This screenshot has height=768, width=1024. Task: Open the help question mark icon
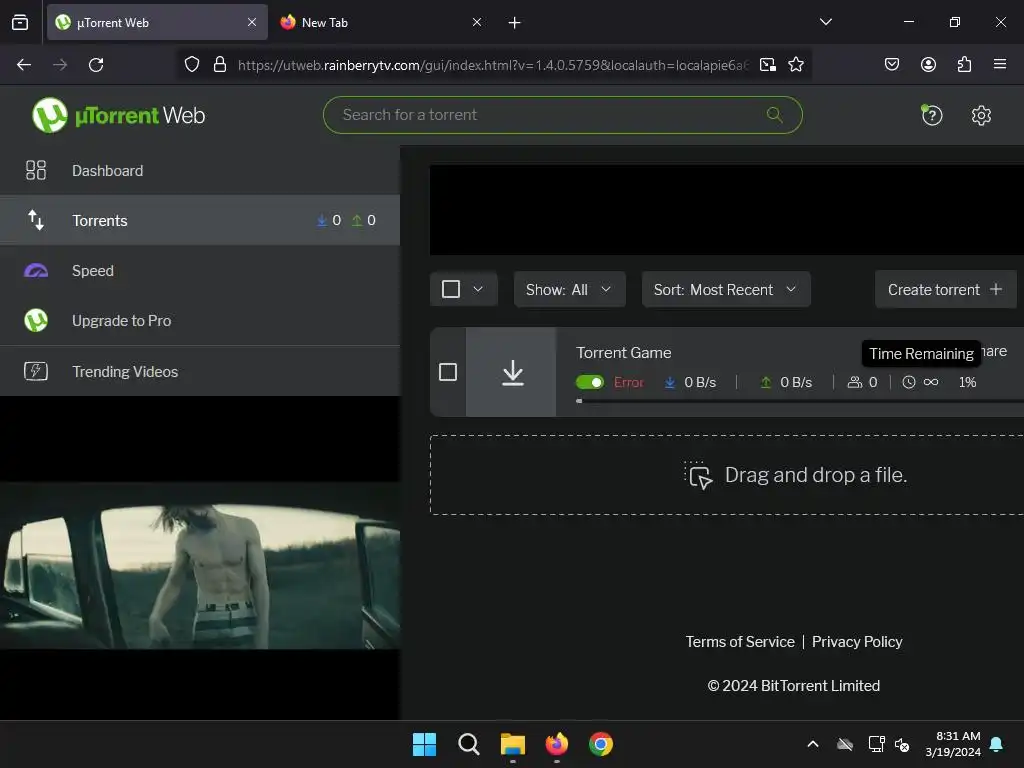click(x=931, y=116)
